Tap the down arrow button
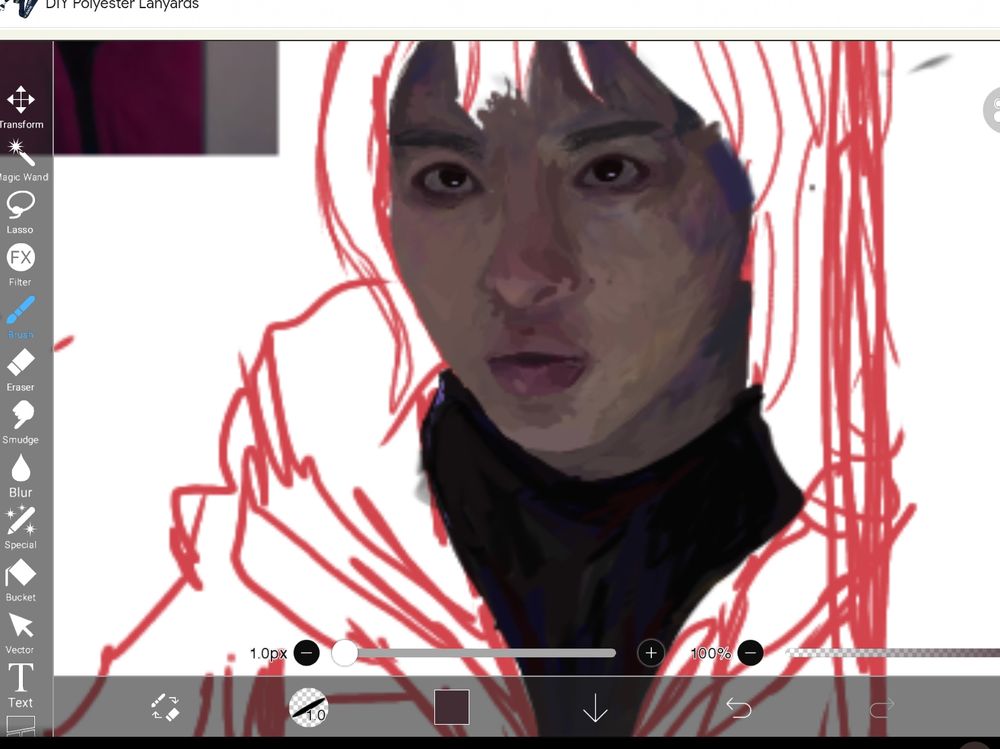 tap(595, 708)
